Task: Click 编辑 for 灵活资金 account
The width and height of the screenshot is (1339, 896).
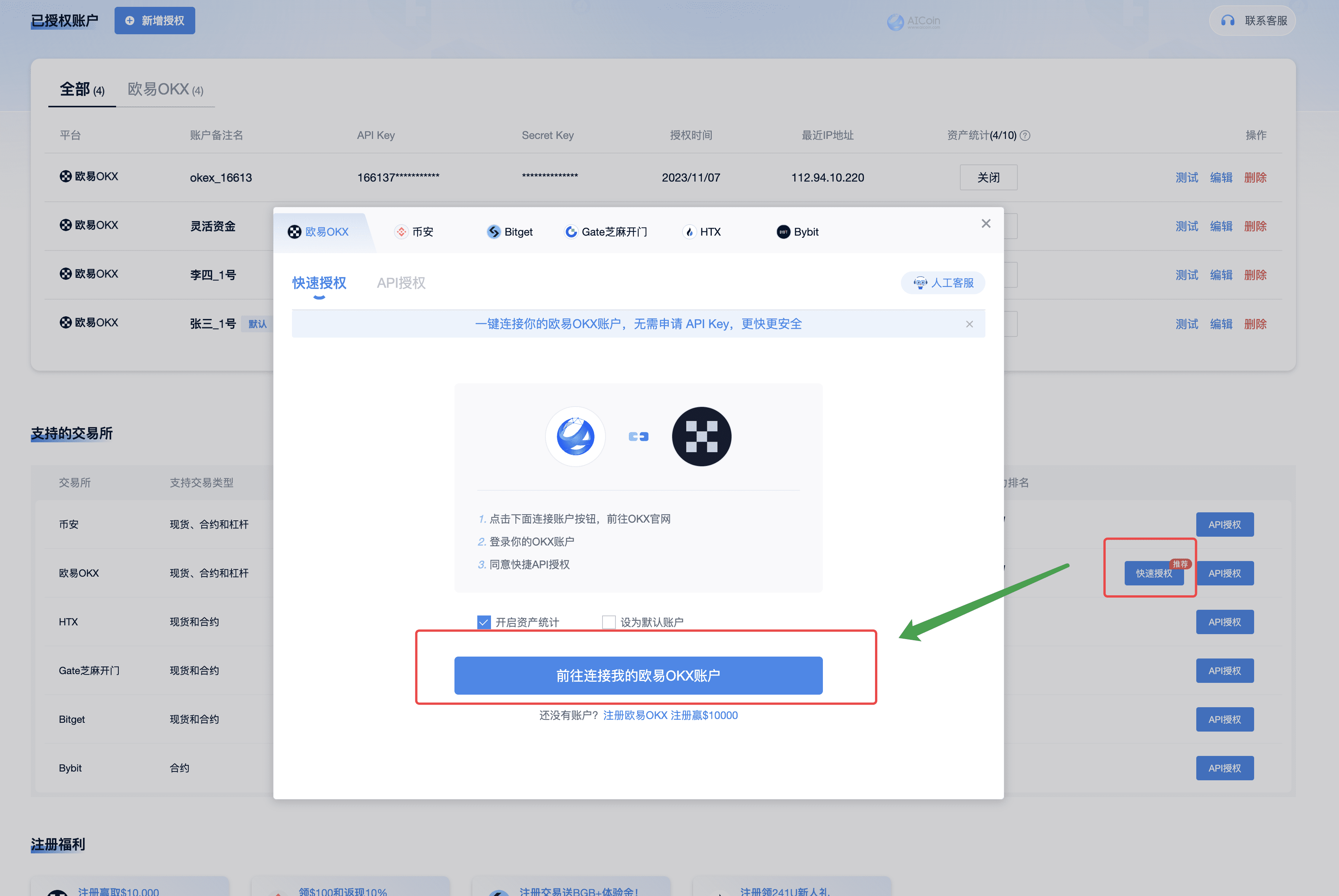Action: [x=1221, y=226]
